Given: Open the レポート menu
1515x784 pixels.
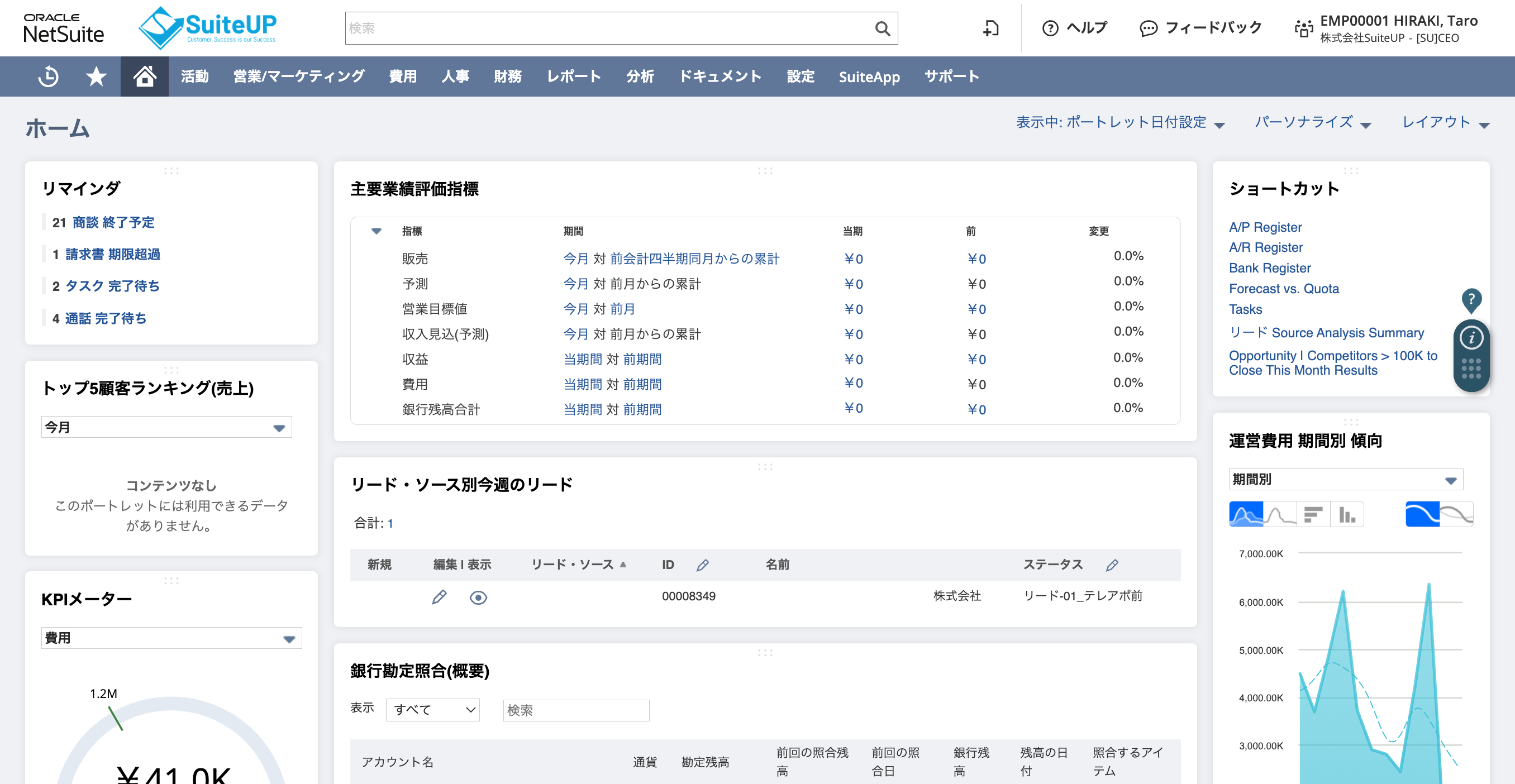Looking at the screenshot, I should pyautogui.click(x=574, y=76).
